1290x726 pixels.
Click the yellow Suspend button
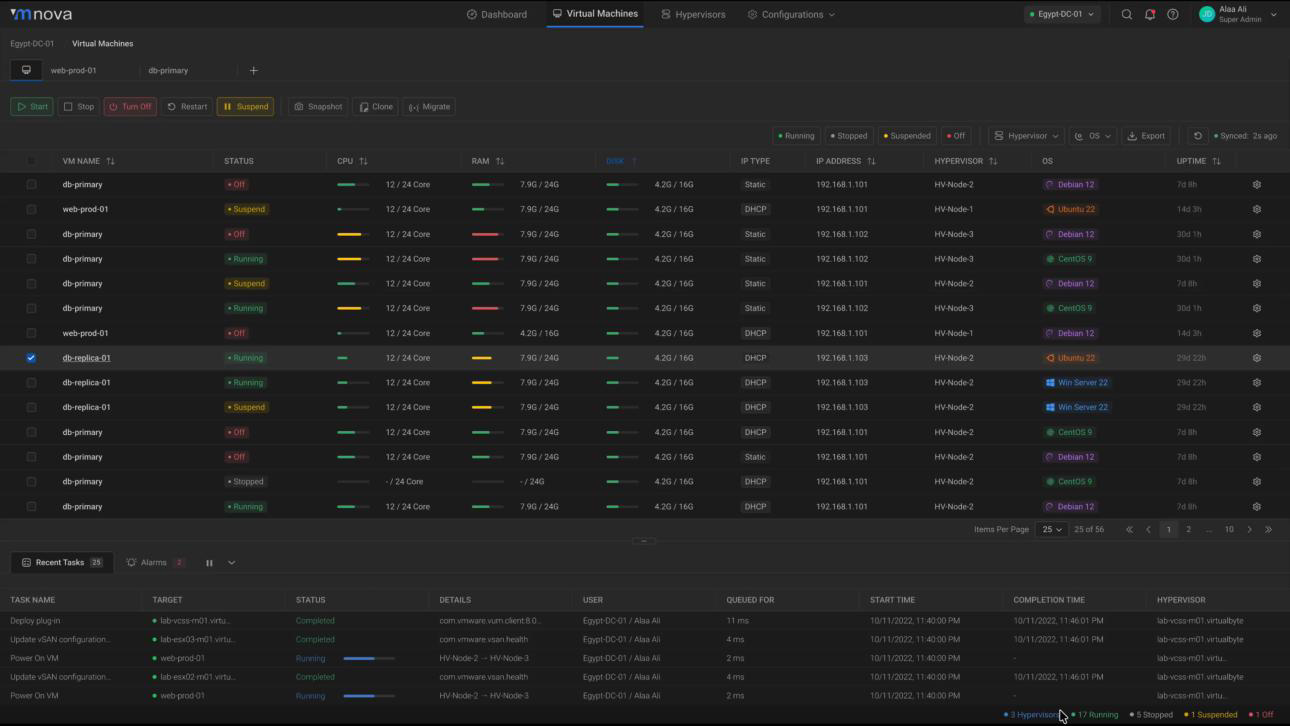pos(245,107)
